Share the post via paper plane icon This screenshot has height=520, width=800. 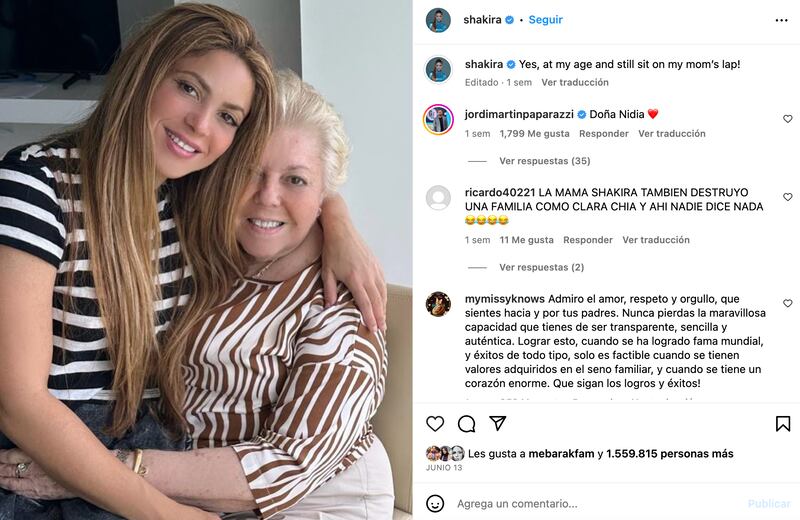[x=497, y=423]
